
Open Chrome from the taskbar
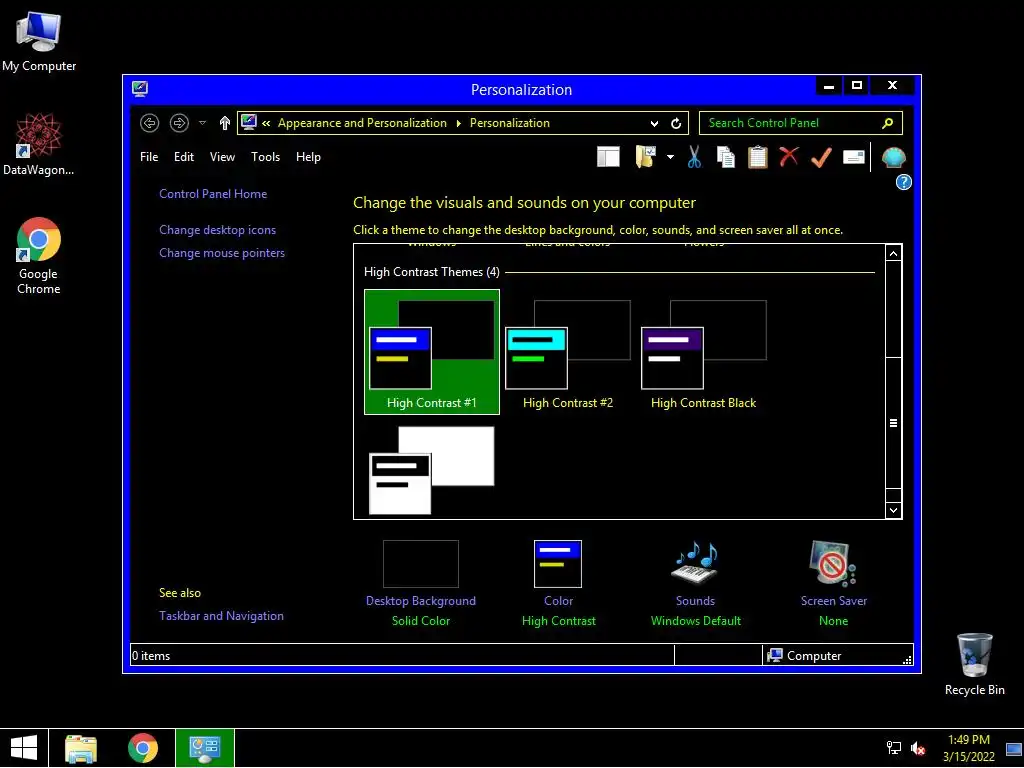pos(143,748)
